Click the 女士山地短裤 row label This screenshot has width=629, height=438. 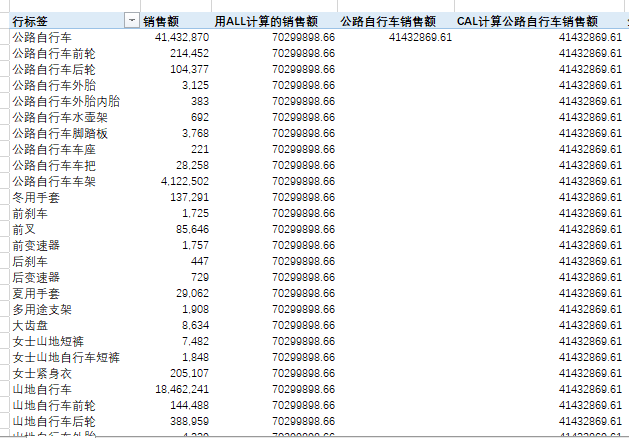48,341
